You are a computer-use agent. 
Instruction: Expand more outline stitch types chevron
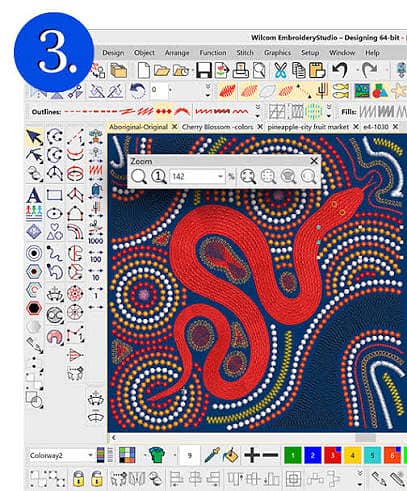(257, 111)
